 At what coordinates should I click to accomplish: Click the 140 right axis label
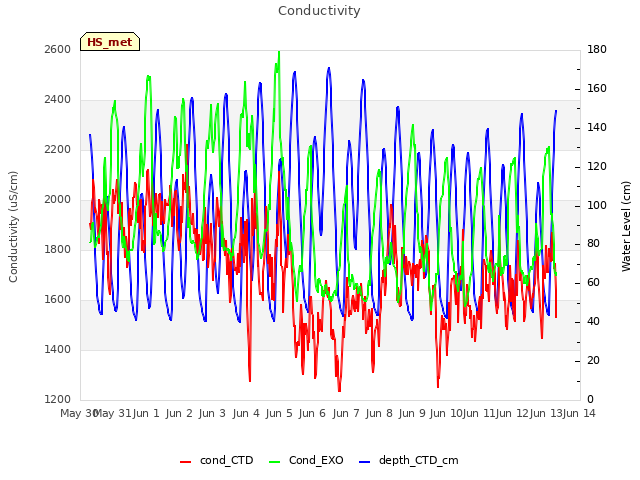(x=597, y=127)
